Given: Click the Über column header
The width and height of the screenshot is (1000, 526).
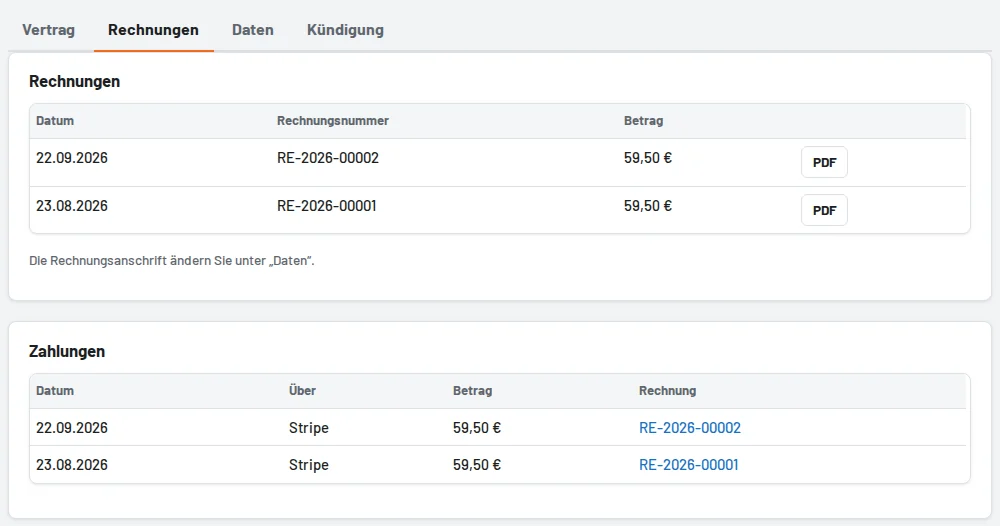Looking at the screenshot, I should pos(302,391).
